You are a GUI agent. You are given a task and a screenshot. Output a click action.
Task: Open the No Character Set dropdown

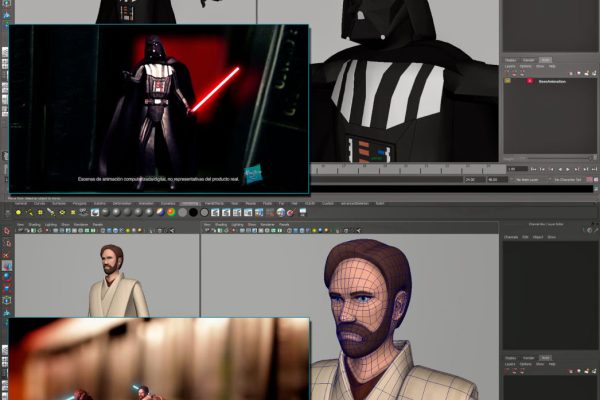tap(568, 180)
